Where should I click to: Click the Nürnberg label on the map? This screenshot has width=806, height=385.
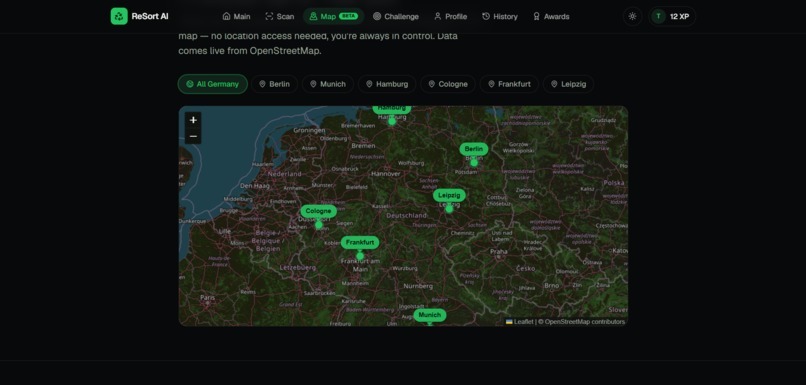coord(418,286)
